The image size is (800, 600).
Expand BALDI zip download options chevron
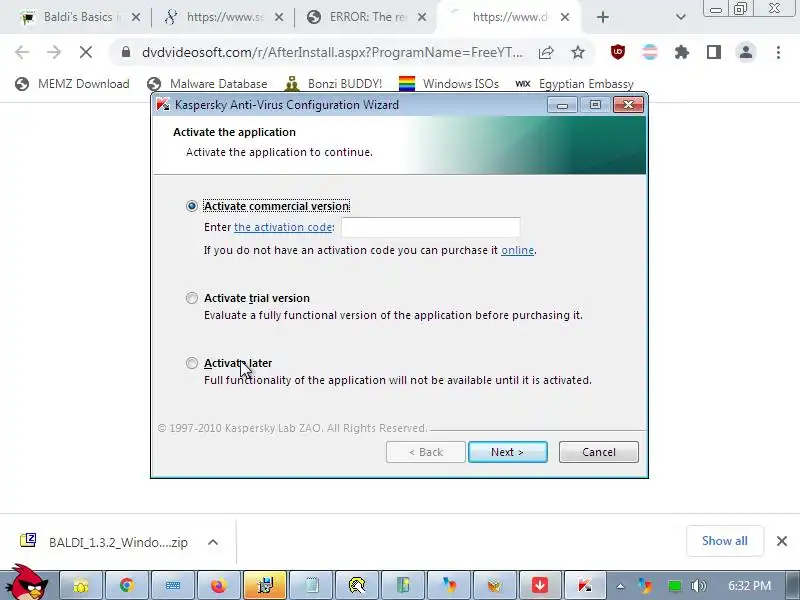tap(213, 542)
